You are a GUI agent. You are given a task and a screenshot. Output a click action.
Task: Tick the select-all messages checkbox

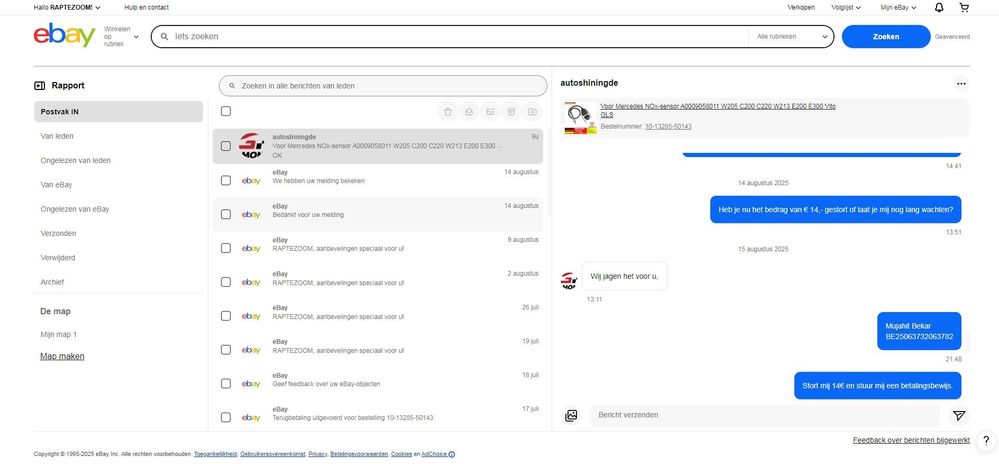pyautogui.click(x=226, y=111)
